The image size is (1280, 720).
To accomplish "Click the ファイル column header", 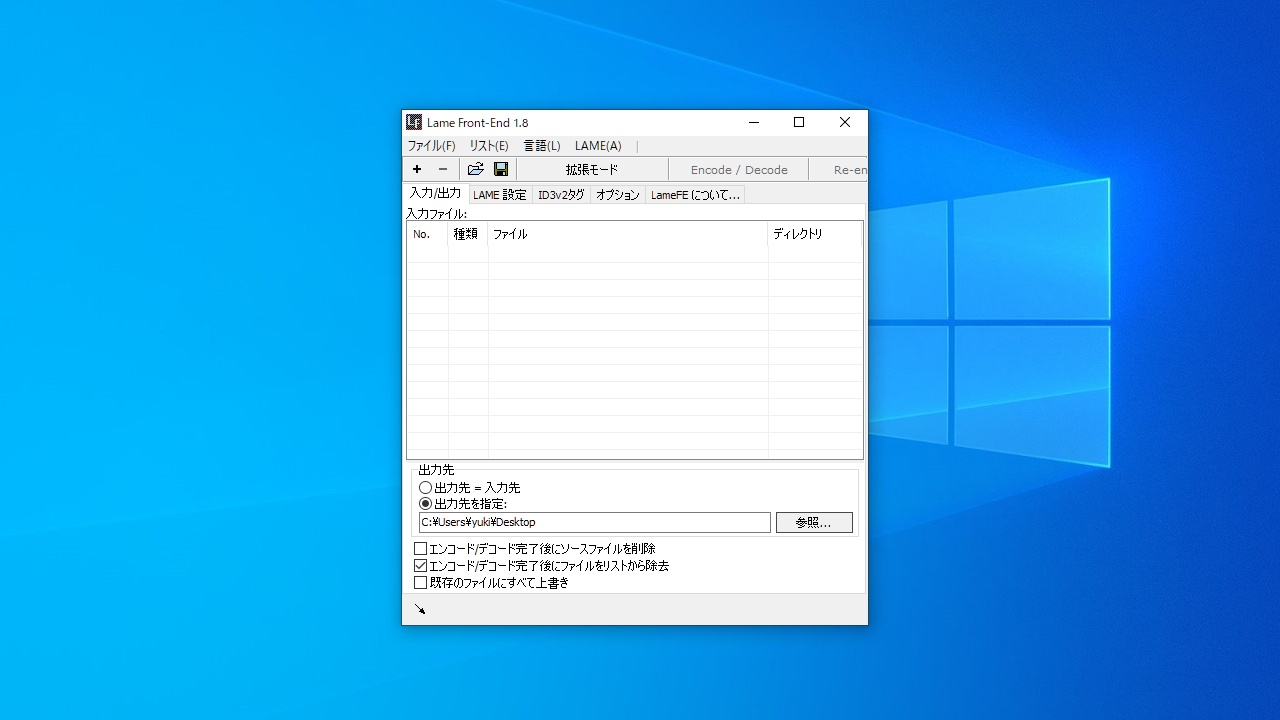I will coord(628,234).
